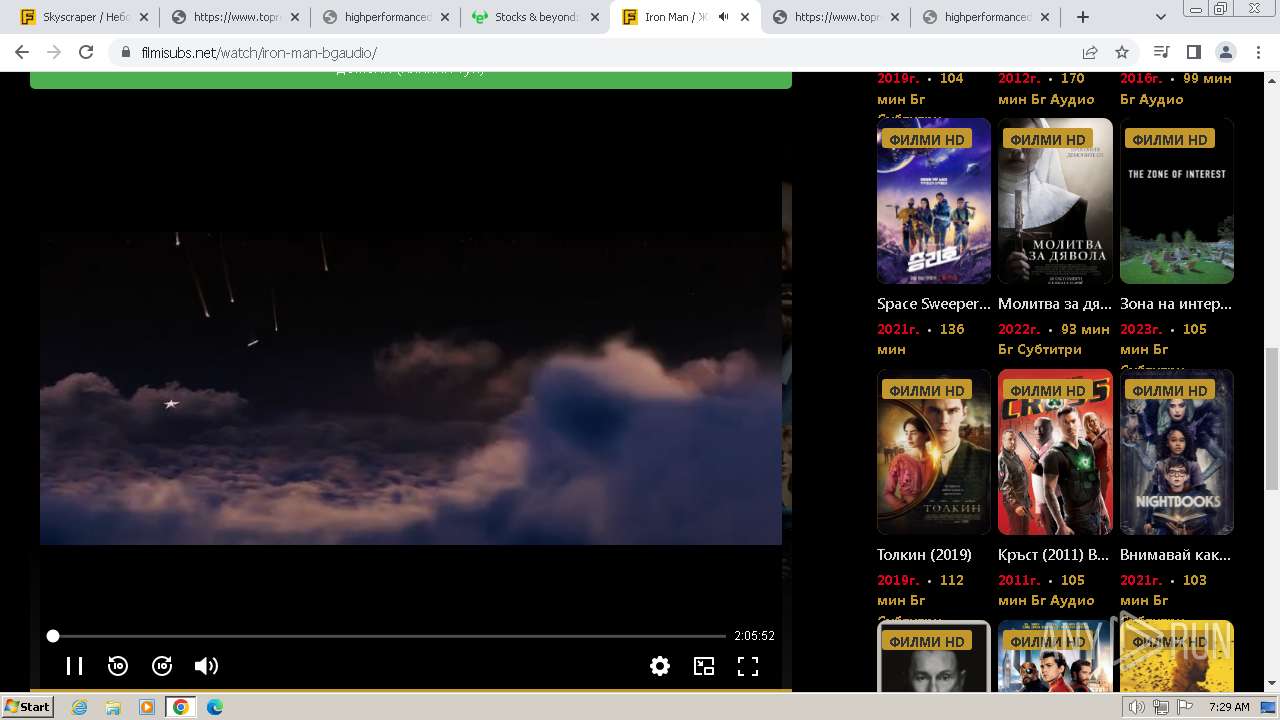
Task: Open the system tray volume icon
Action: point(1137,707)
